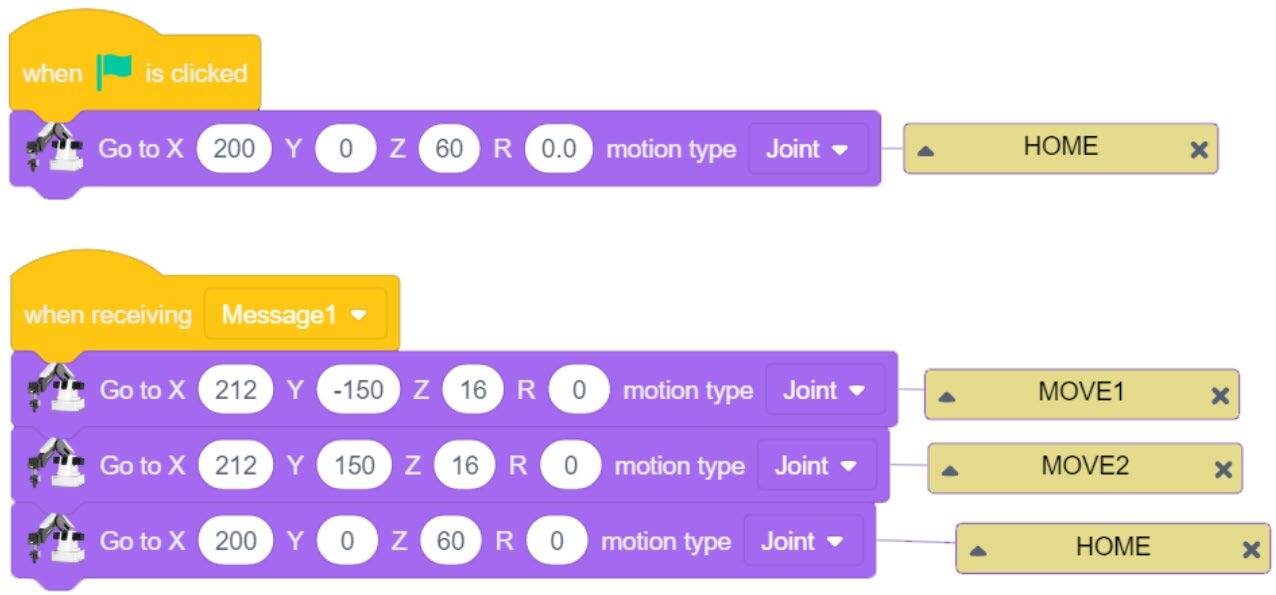Click the R field showing 0.0

558,149
